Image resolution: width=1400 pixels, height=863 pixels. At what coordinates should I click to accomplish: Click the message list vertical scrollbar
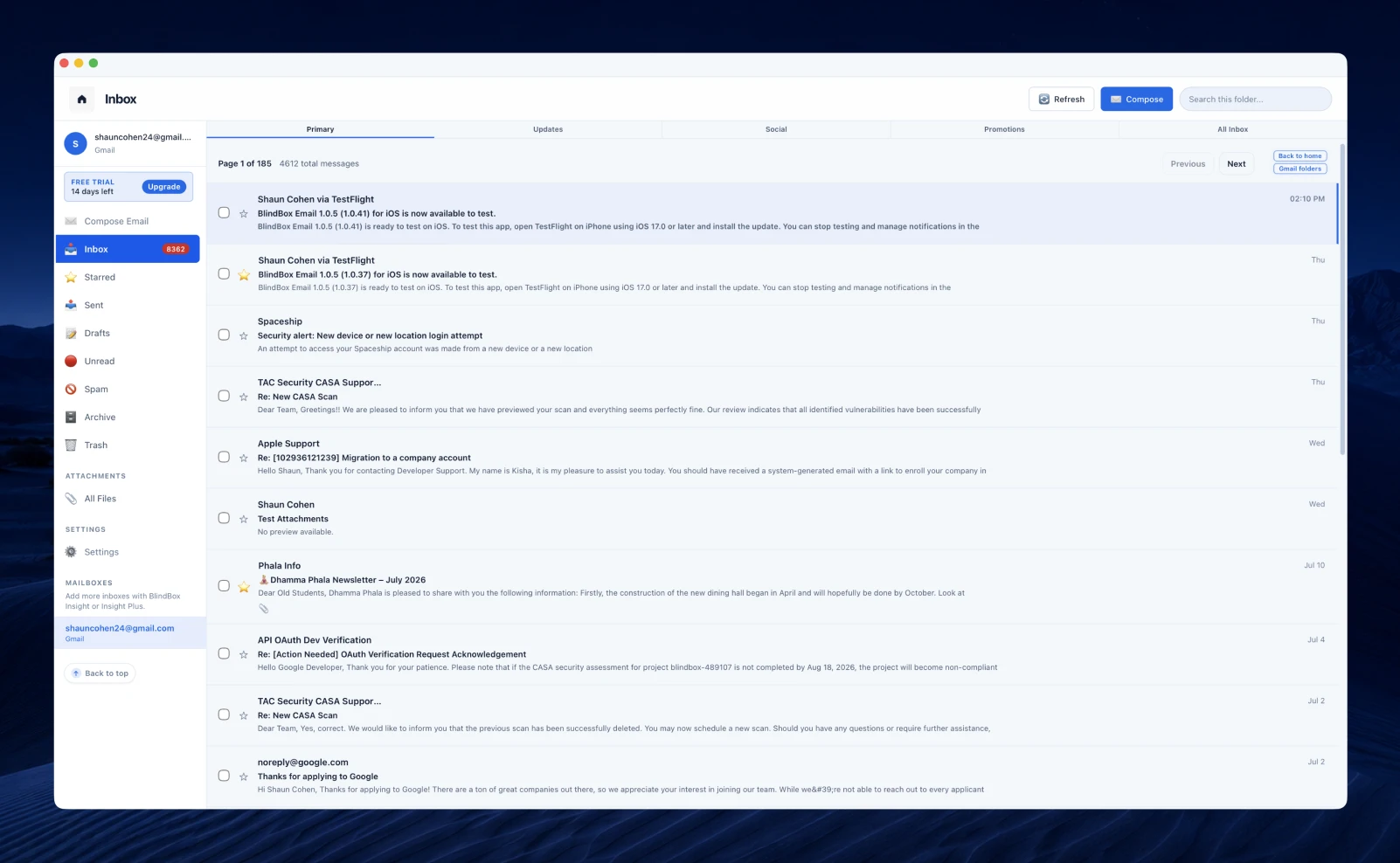coord(1341,298)
